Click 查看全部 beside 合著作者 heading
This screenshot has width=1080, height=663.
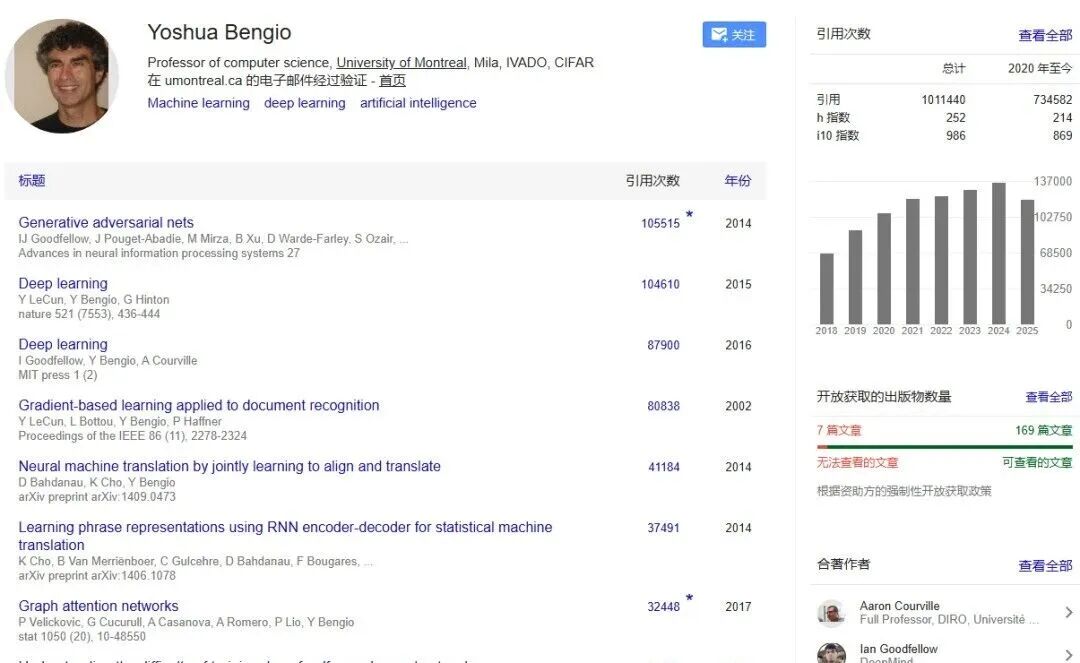click(1045, 566)
